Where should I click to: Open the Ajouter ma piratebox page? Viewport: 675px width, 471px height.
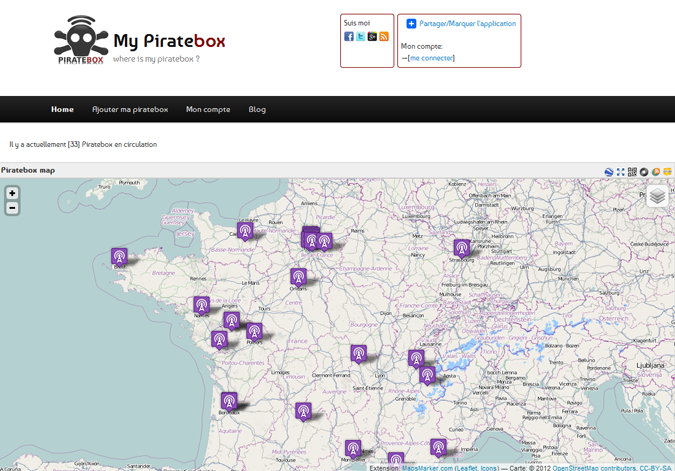point(130,109)
